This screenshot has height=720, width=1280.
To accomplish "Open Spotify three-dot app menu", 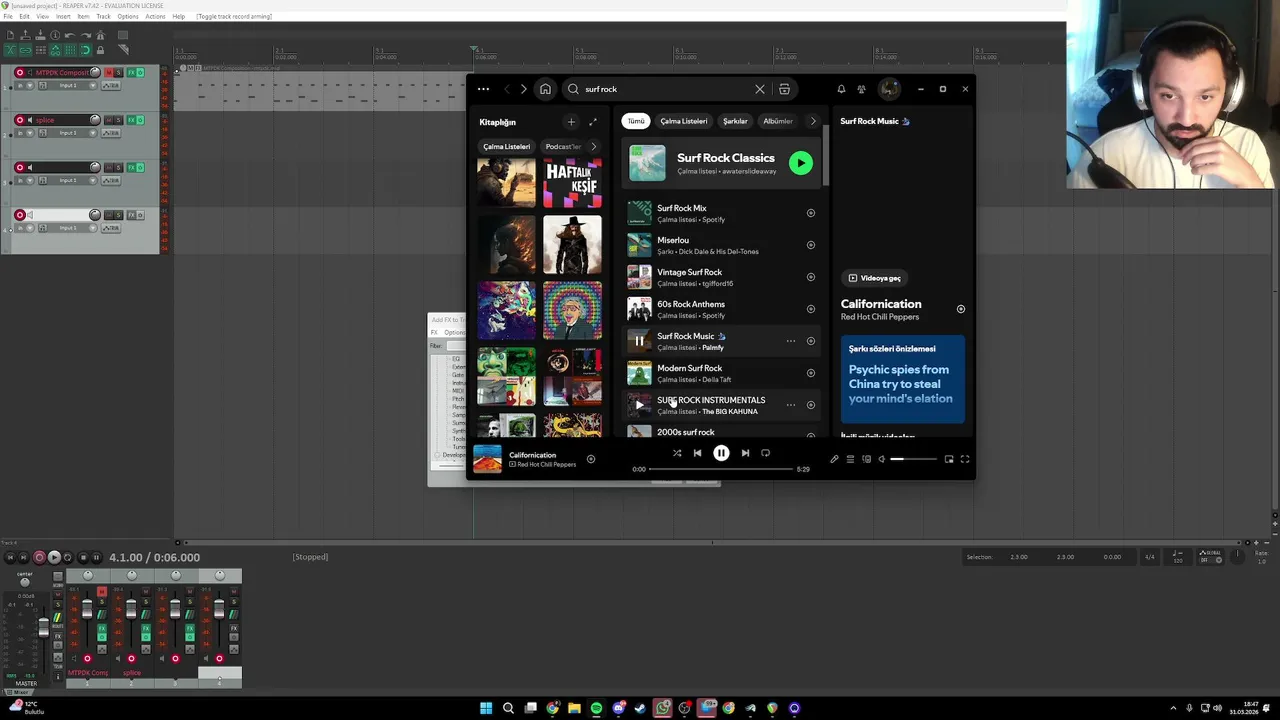I will [483, 89].
